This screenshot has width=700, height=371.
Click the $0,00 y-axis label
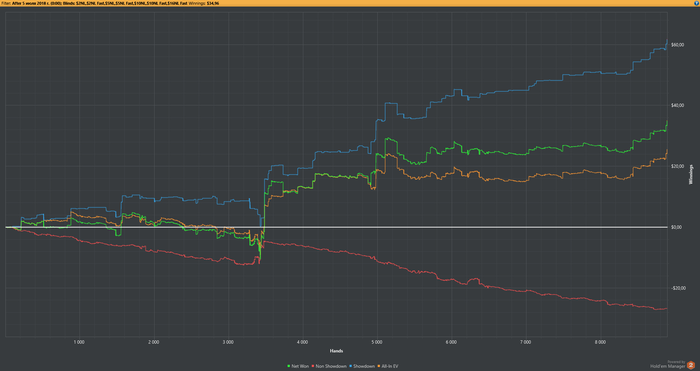676,227
